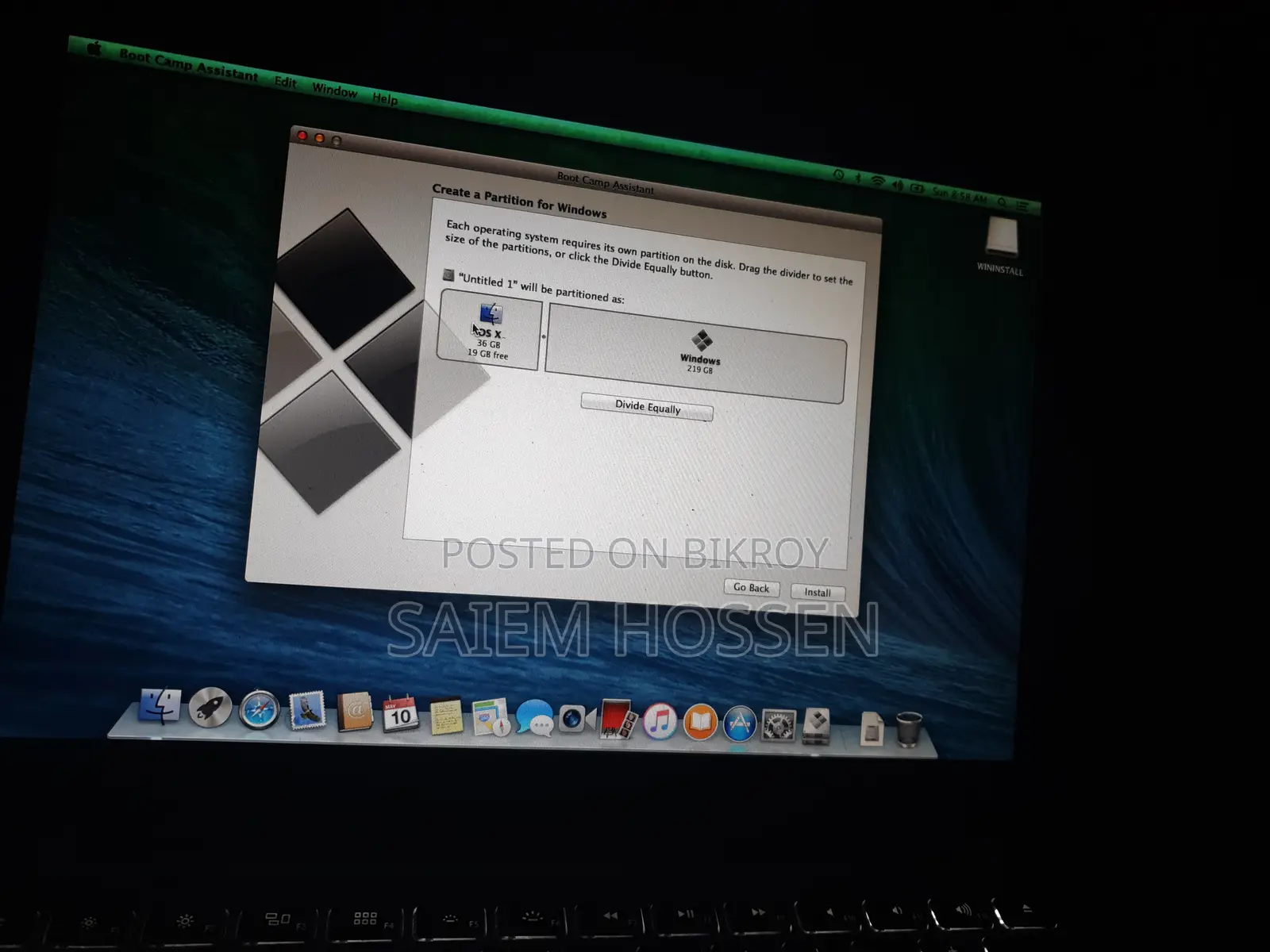The image size is (1270, 952).
Task: Open the Window menu
Action: pos(335,90)
